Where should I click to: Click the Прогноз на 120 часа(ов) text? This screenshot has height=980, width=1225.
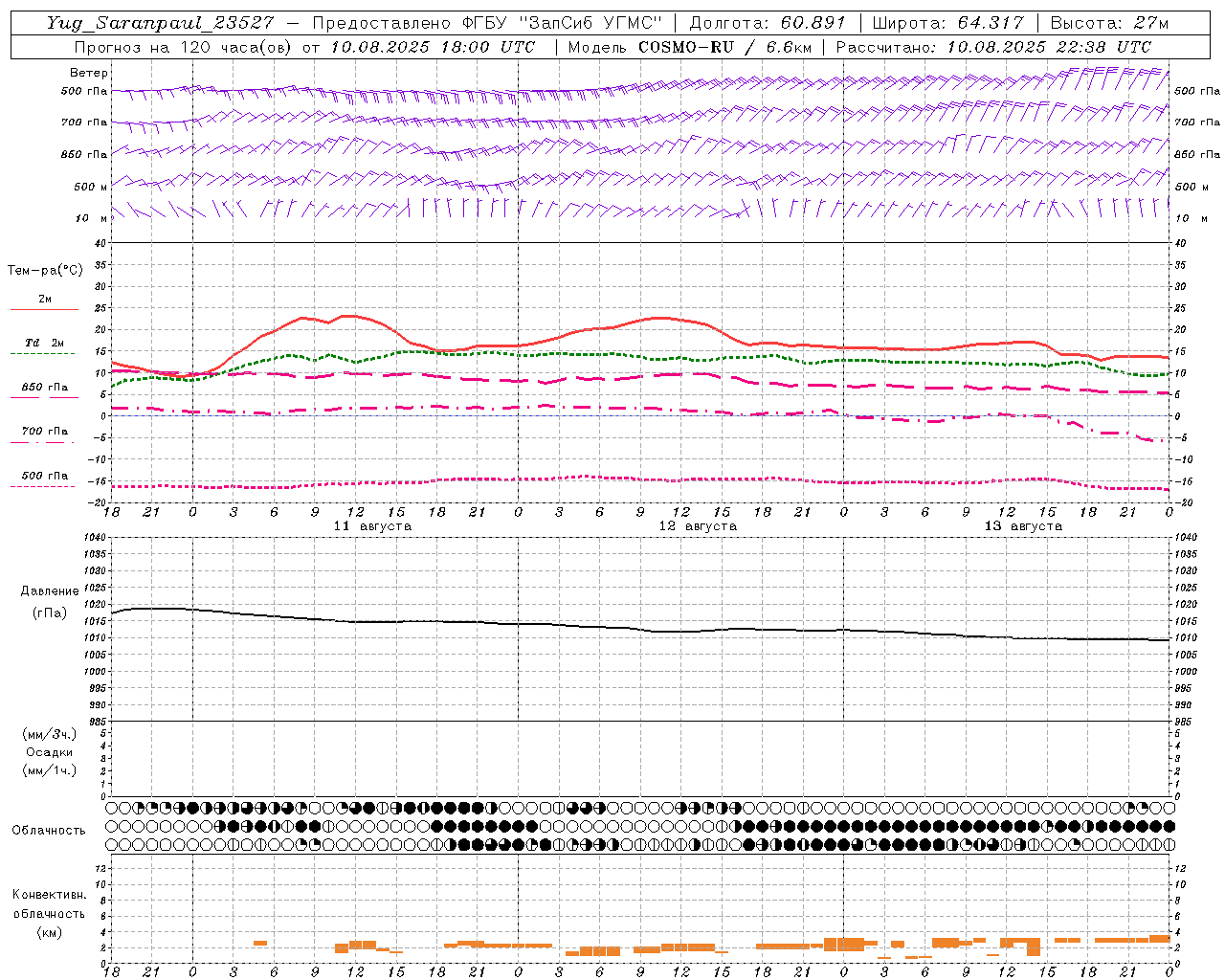(183, 47)
